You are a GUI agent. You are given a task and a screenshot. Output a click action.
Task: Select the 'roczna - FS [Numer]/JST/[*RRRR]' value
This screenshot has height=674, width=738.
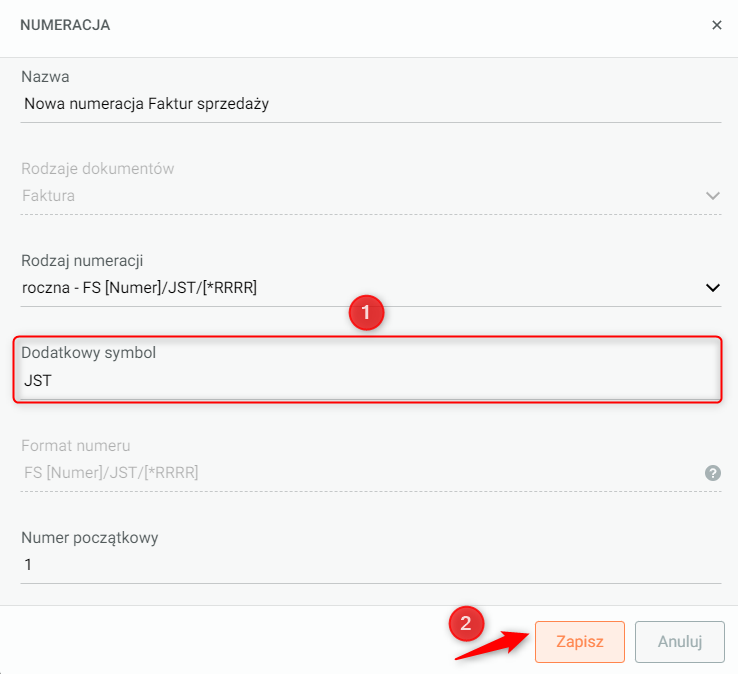click(x=140, y=288)
